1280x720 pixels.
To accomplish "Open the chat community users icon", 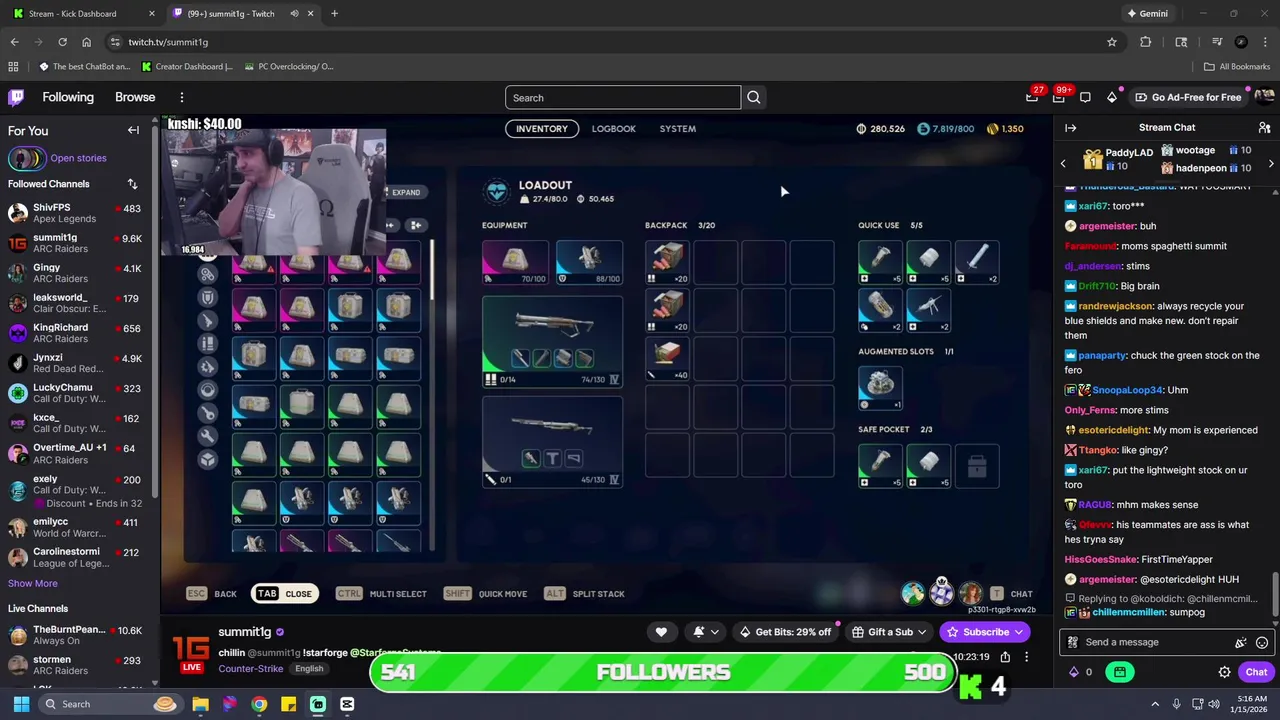I will pyautogui.click(x=1264, y=128).
